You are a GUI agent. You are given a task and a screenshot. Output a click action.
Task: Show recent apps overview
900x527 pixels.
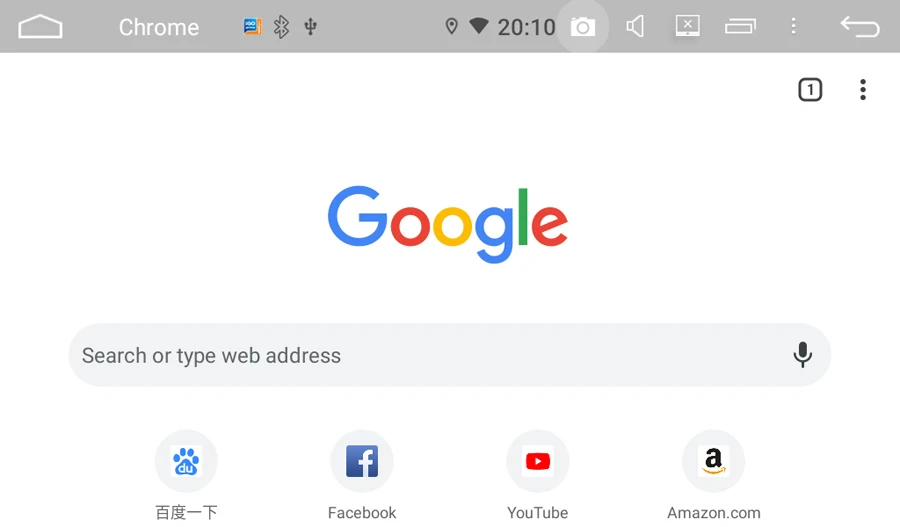[740, 26]
